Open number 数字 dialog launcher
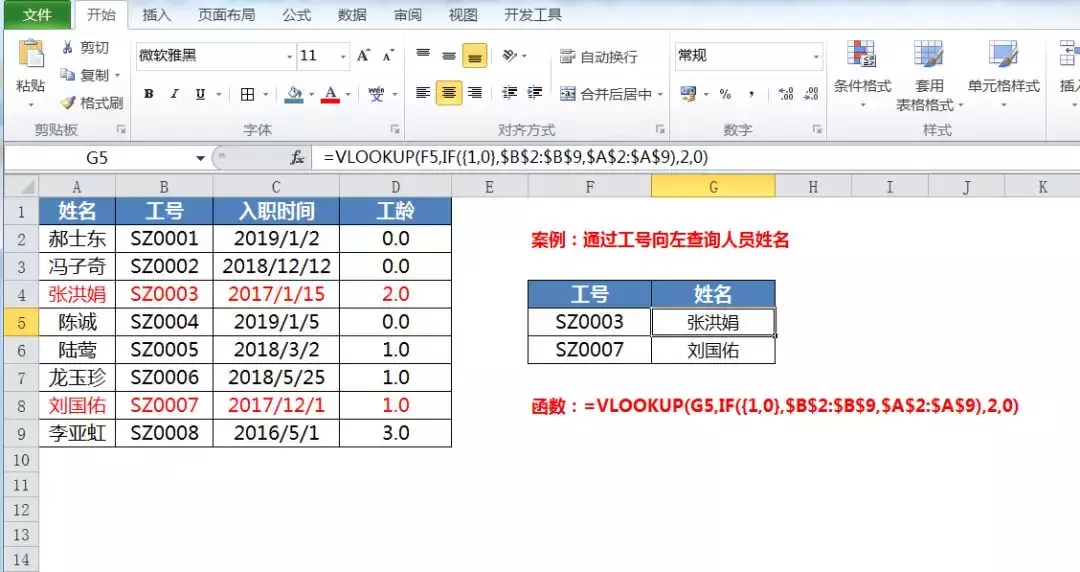1080x572 pixels. tap(817, 129)
